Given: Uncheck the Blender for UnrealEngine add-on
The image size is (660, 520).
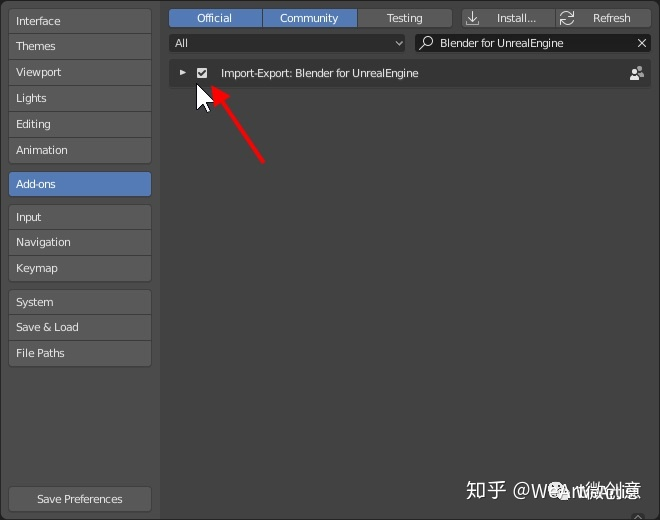Looking at the screenshot, I should (202, 73).
